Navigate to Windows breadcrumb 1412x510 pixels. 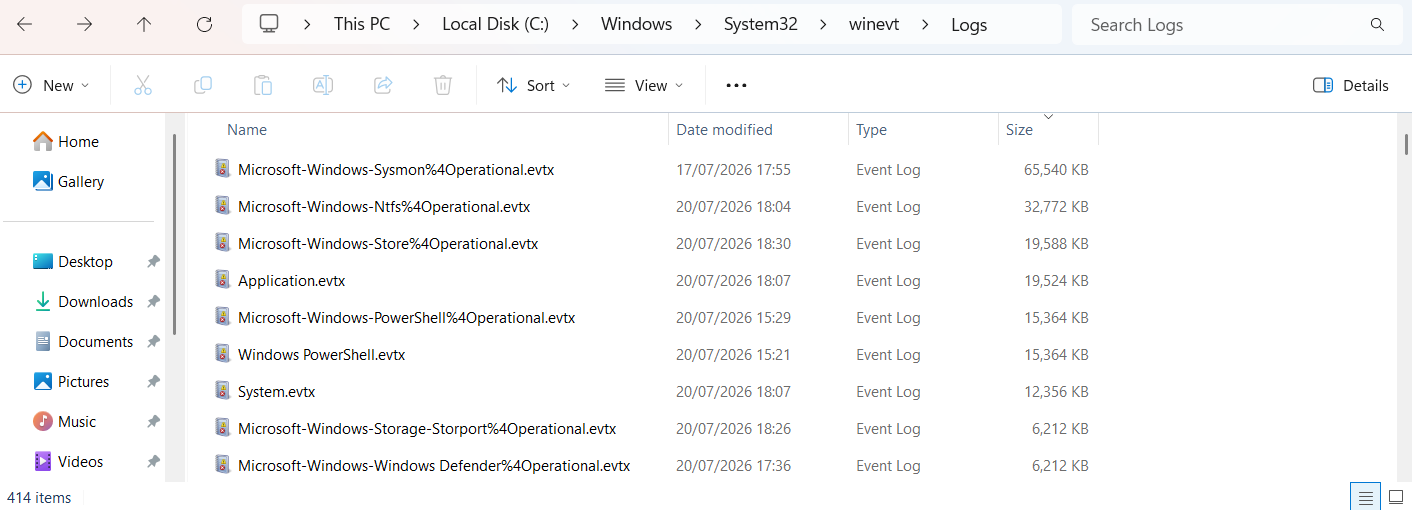[x=636, y=25]
